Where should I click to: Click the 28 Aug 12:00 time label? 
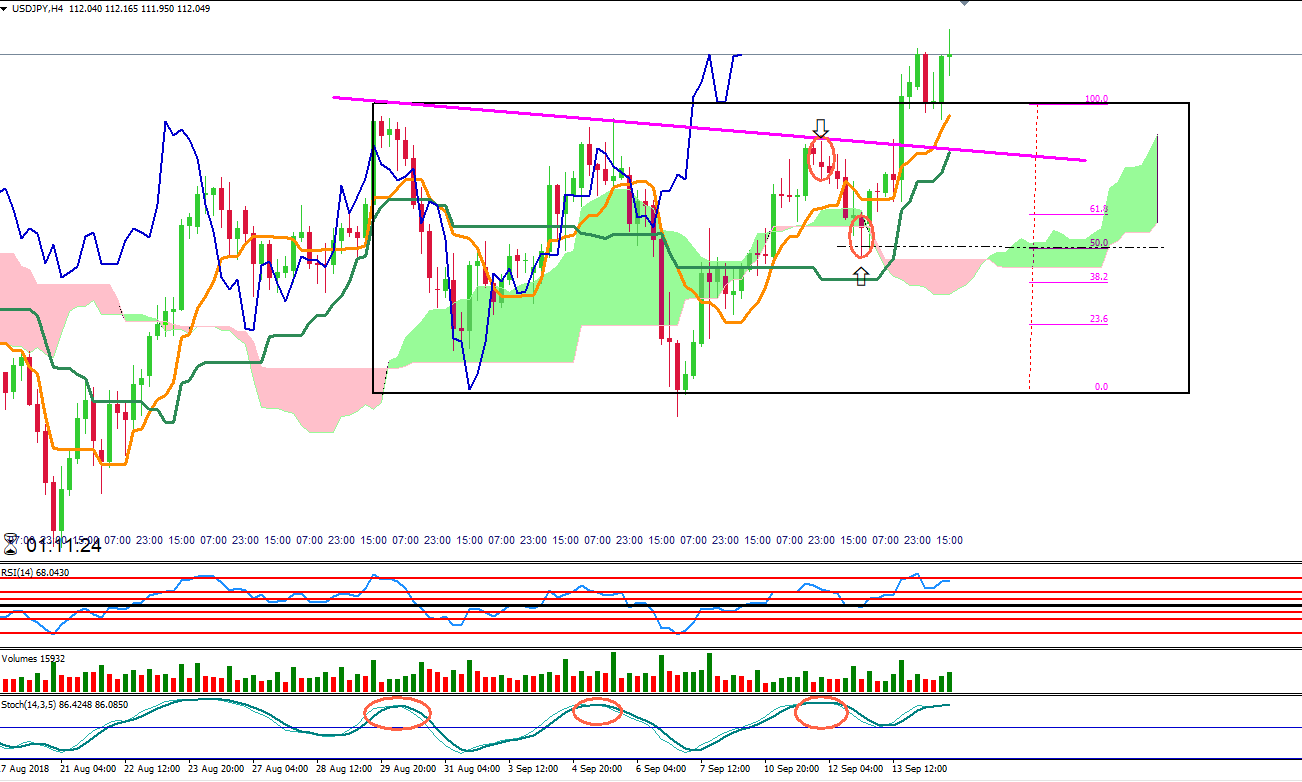click(345, 769)
